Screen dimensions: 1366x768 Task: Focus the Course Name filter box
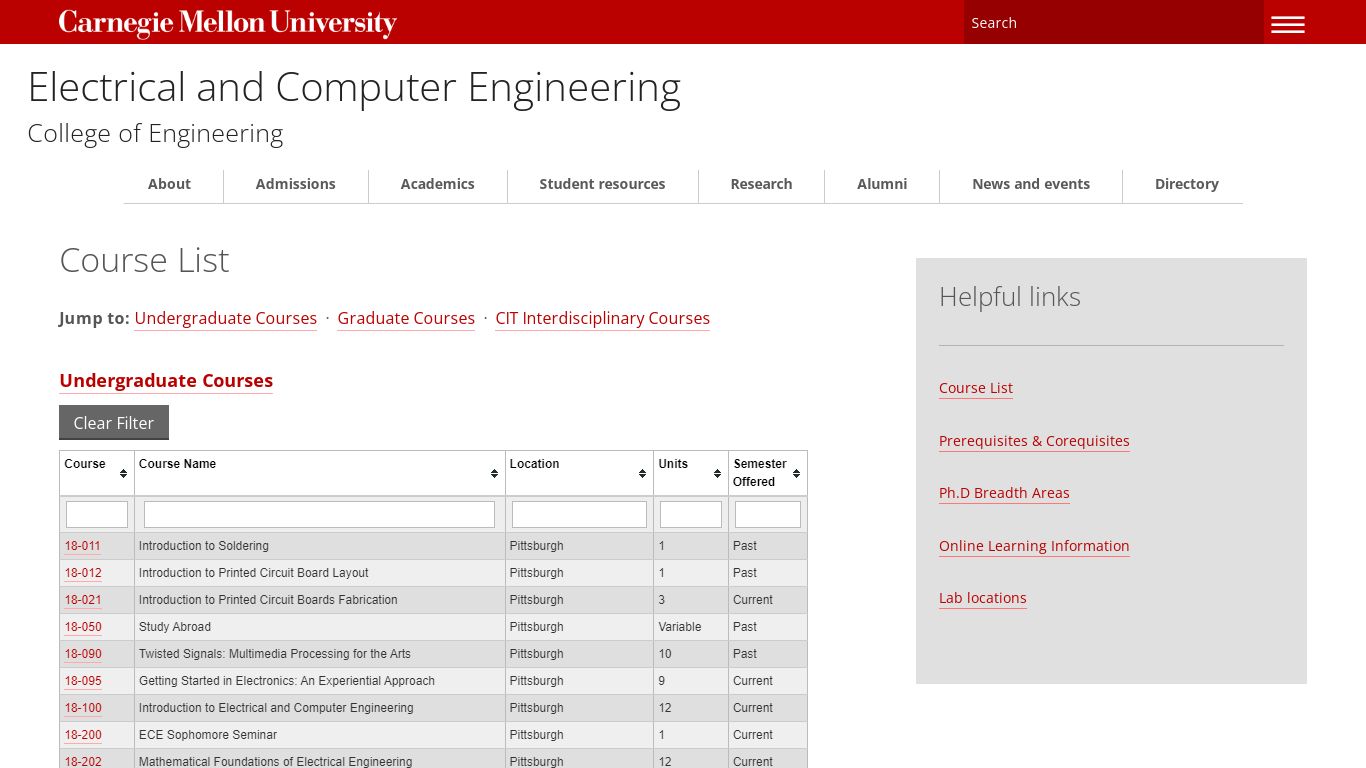tap(319, 514)
